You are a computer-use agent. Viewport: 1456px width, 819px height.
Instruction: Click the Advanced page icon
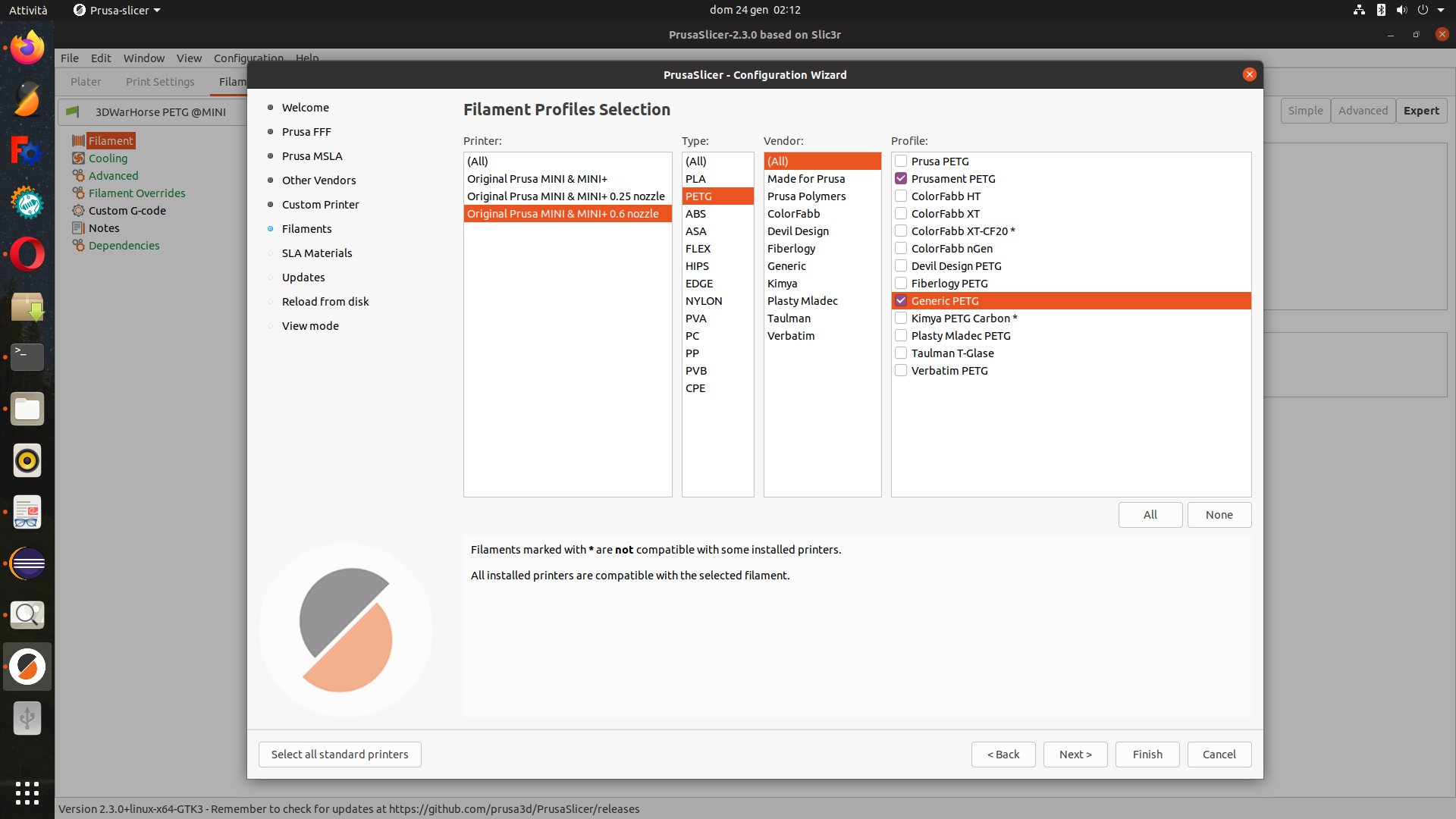click(x=78, y=175)
